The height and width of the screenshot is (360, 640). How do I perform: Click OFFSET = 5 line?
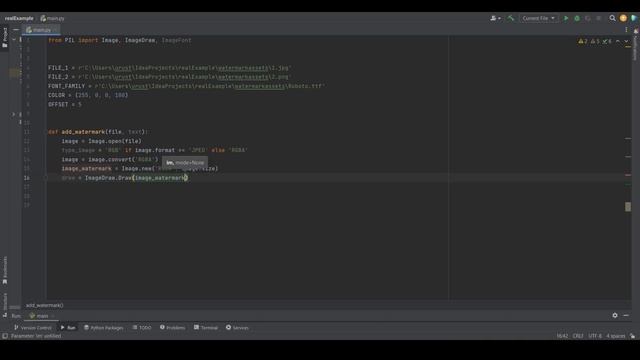[x=65, y=104]
